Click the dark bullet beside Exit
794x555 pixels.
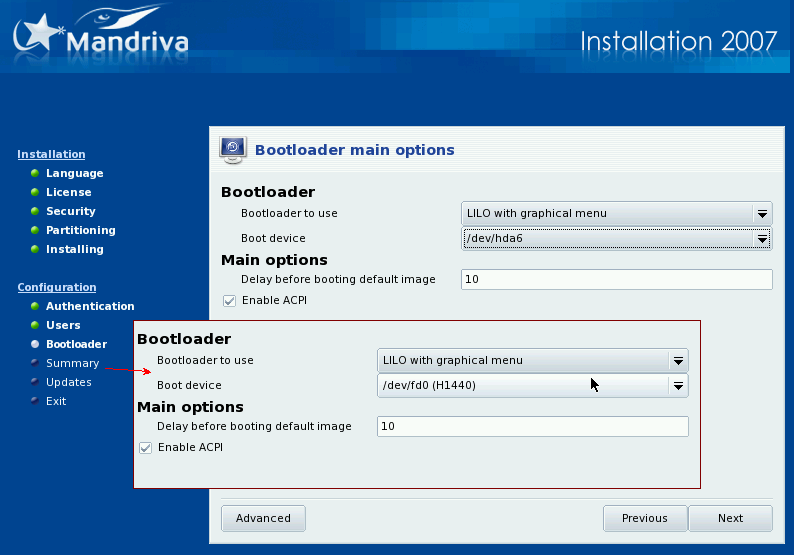(x=35, y=401)
